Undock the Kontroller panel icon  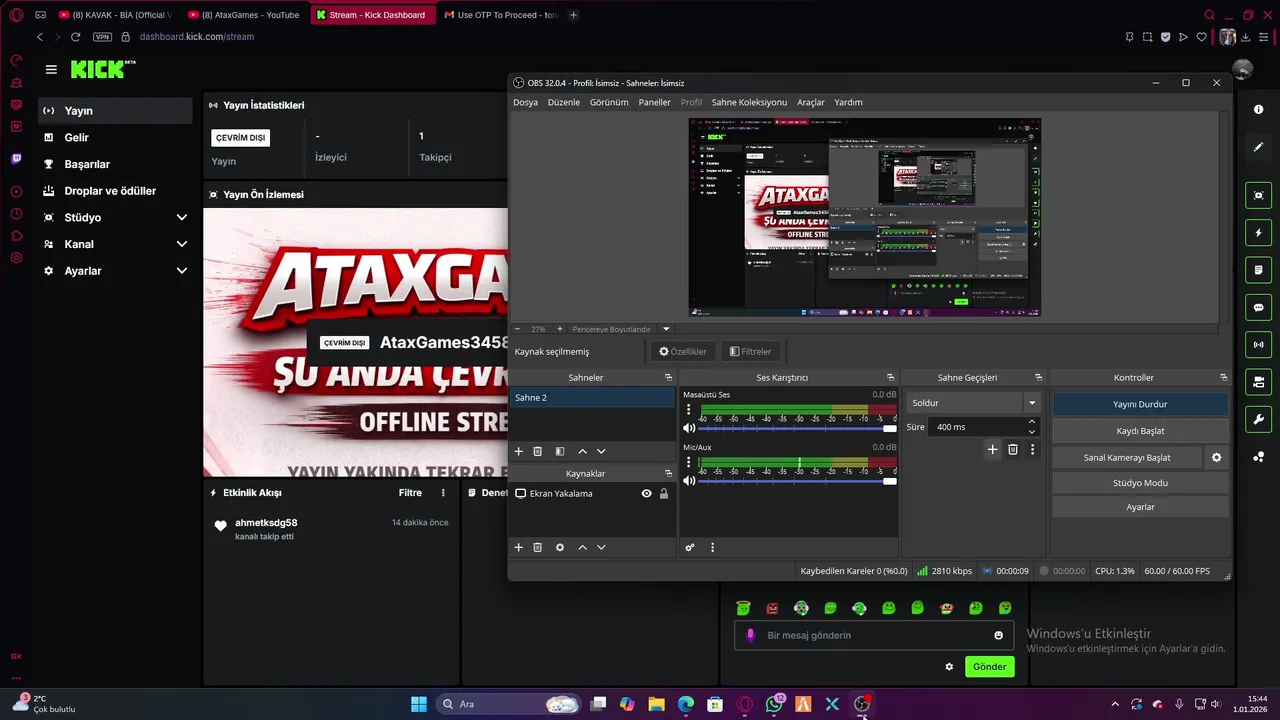[x=1223, y=378]
